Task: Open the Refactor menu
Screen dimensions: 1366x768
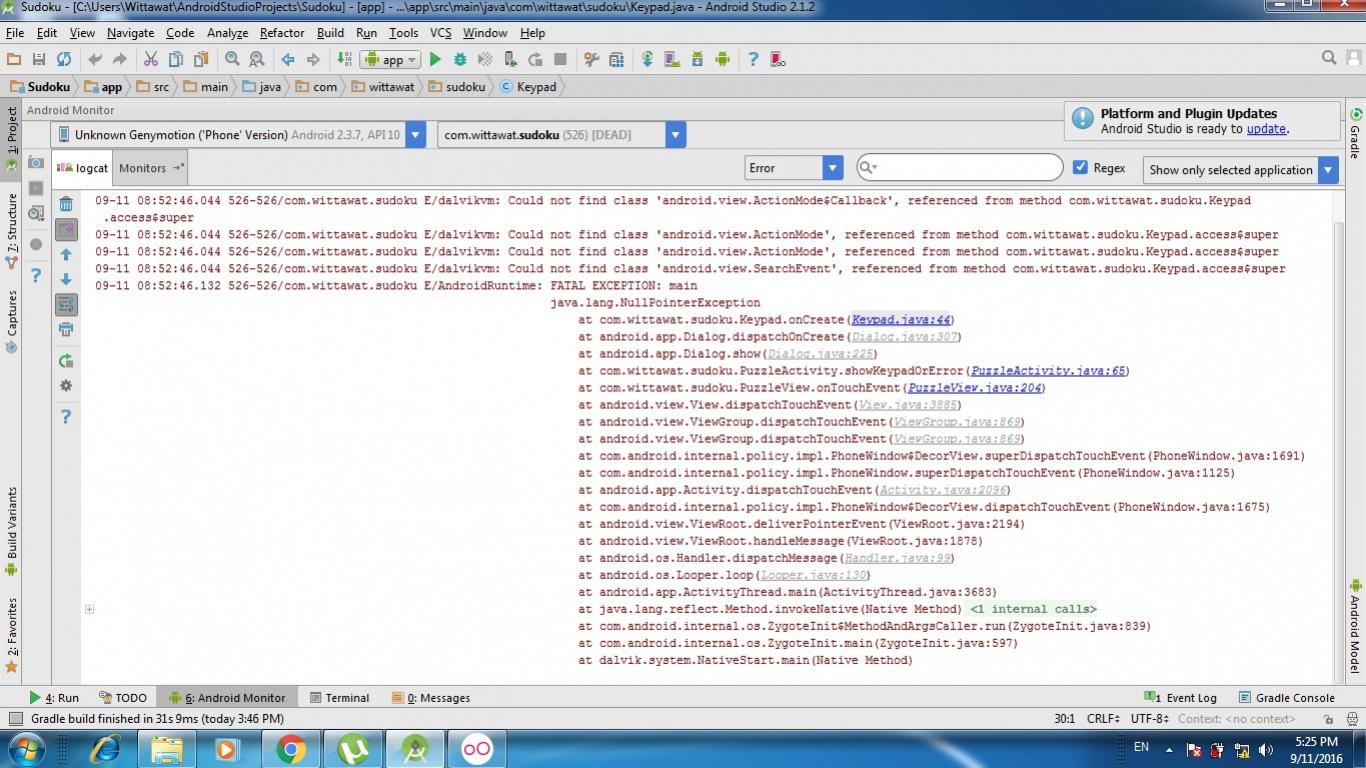Action: (282, 33)
